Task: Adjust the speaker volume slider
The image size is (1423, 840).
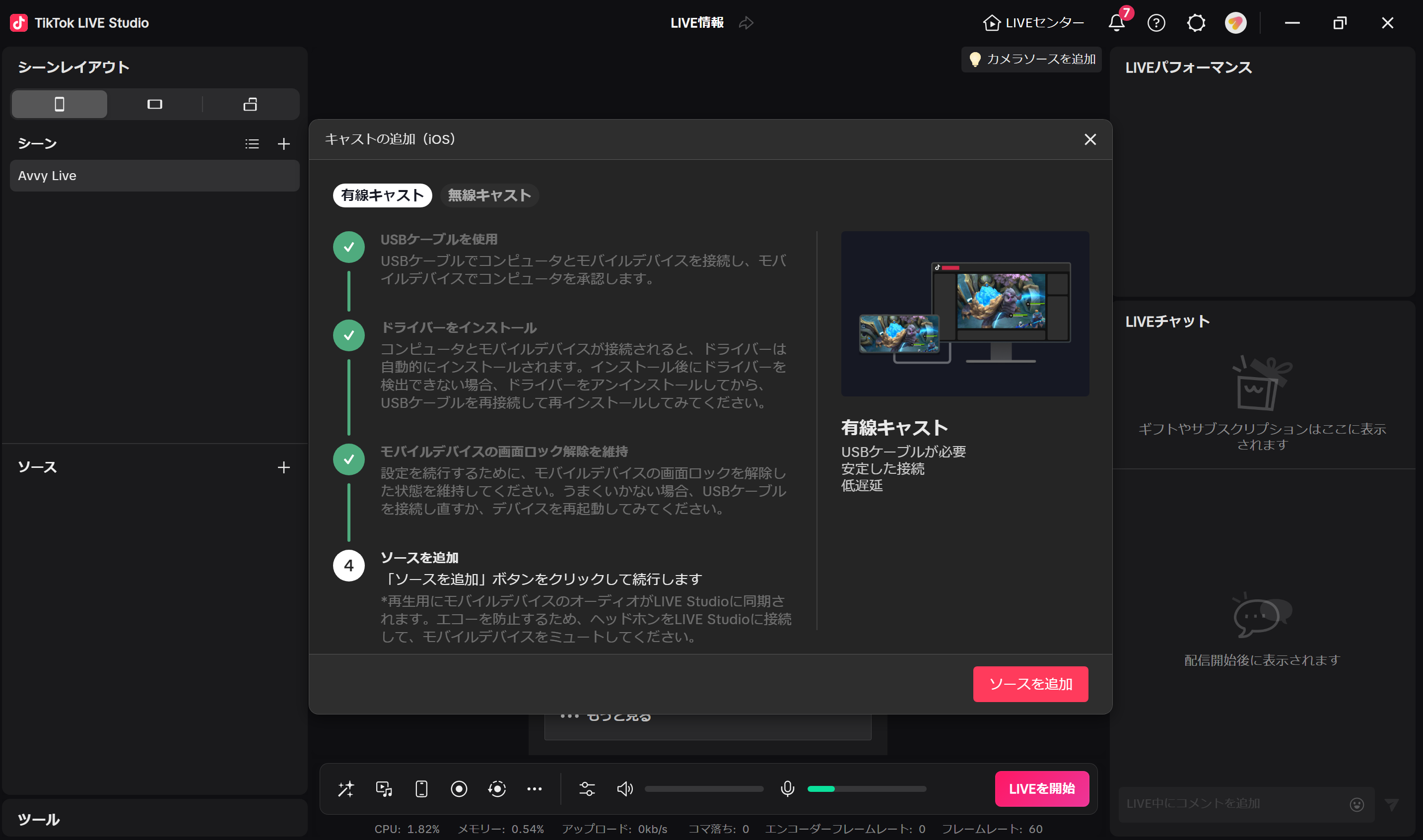Action: coord(704,789)
